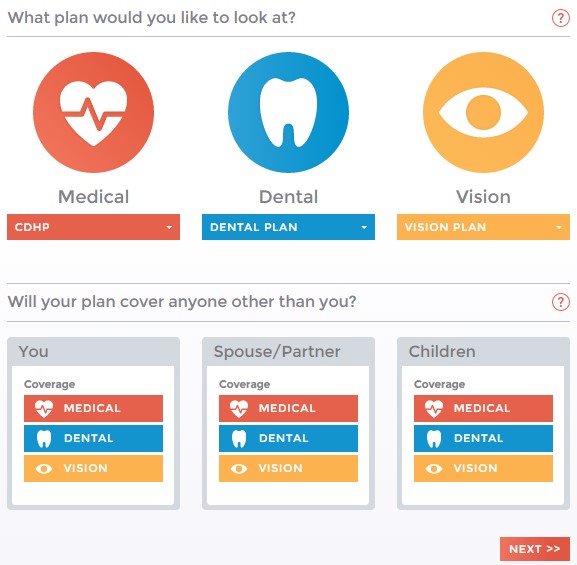
Task: Open help for plan selection question
Action: [560, 18]
